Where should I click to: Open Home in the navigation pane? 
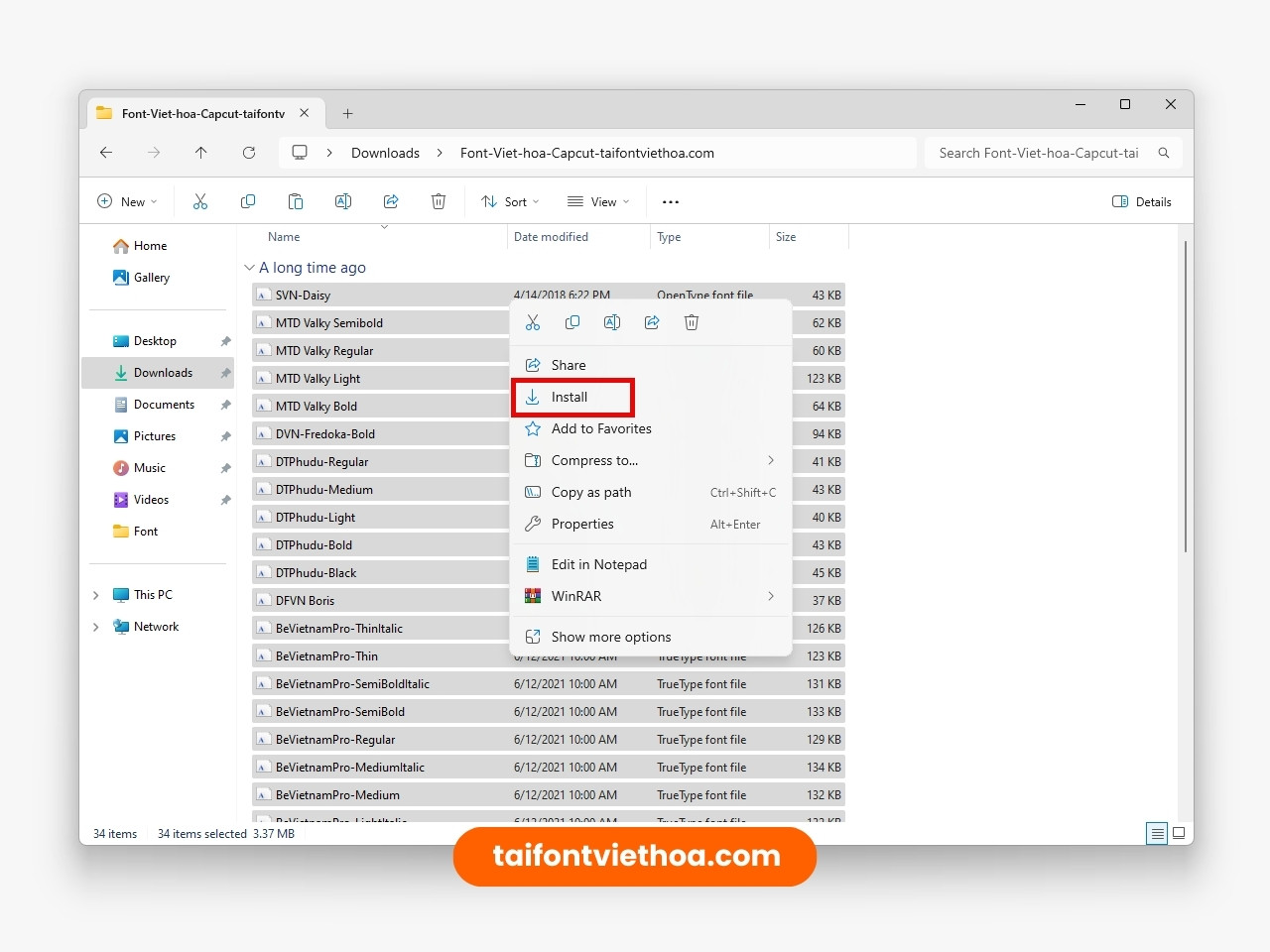point(151,246)
